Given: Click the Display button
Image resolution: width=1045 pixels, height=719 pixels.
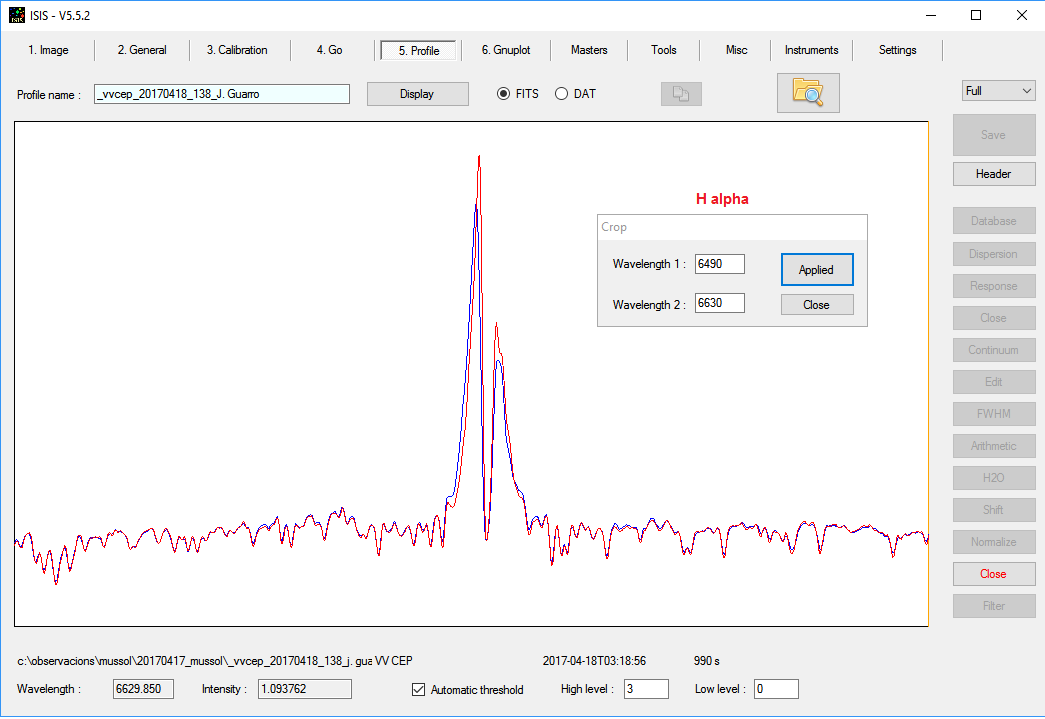Looking at the screenshot, I should [x=417, y=94].
